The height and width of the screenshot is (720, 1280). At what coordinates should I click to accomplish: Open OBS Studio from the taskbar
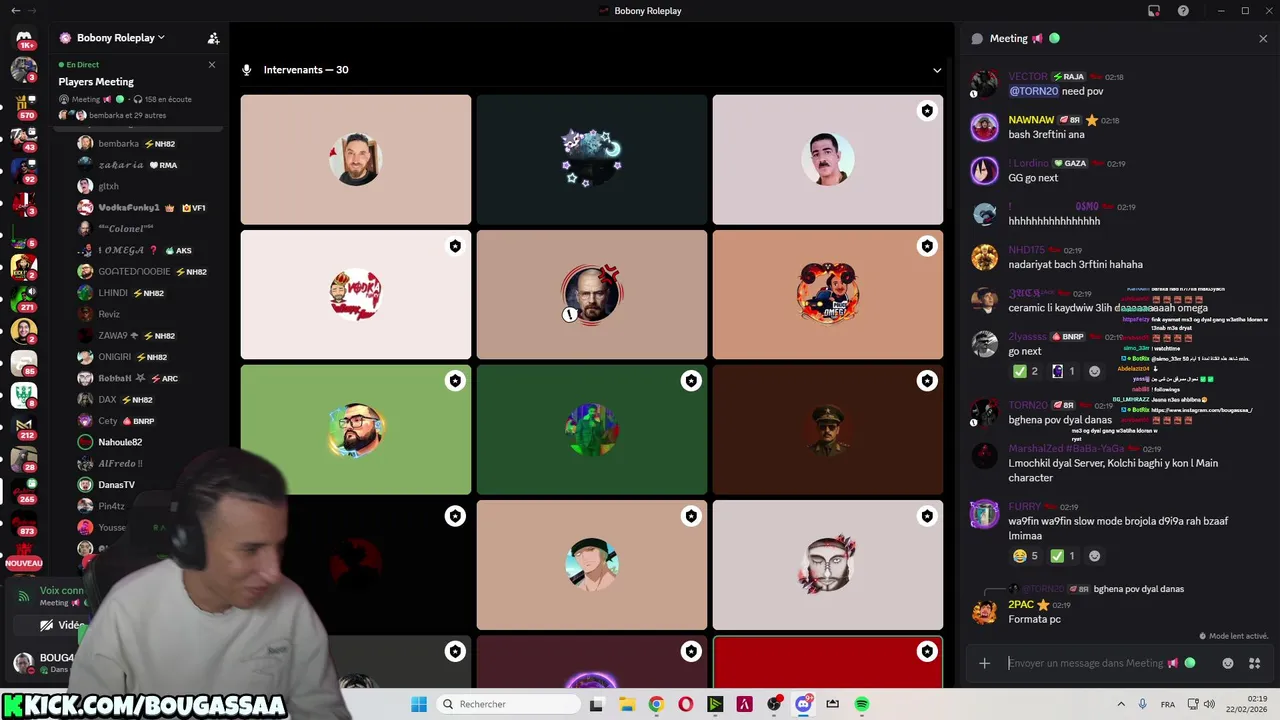(774, 704)
